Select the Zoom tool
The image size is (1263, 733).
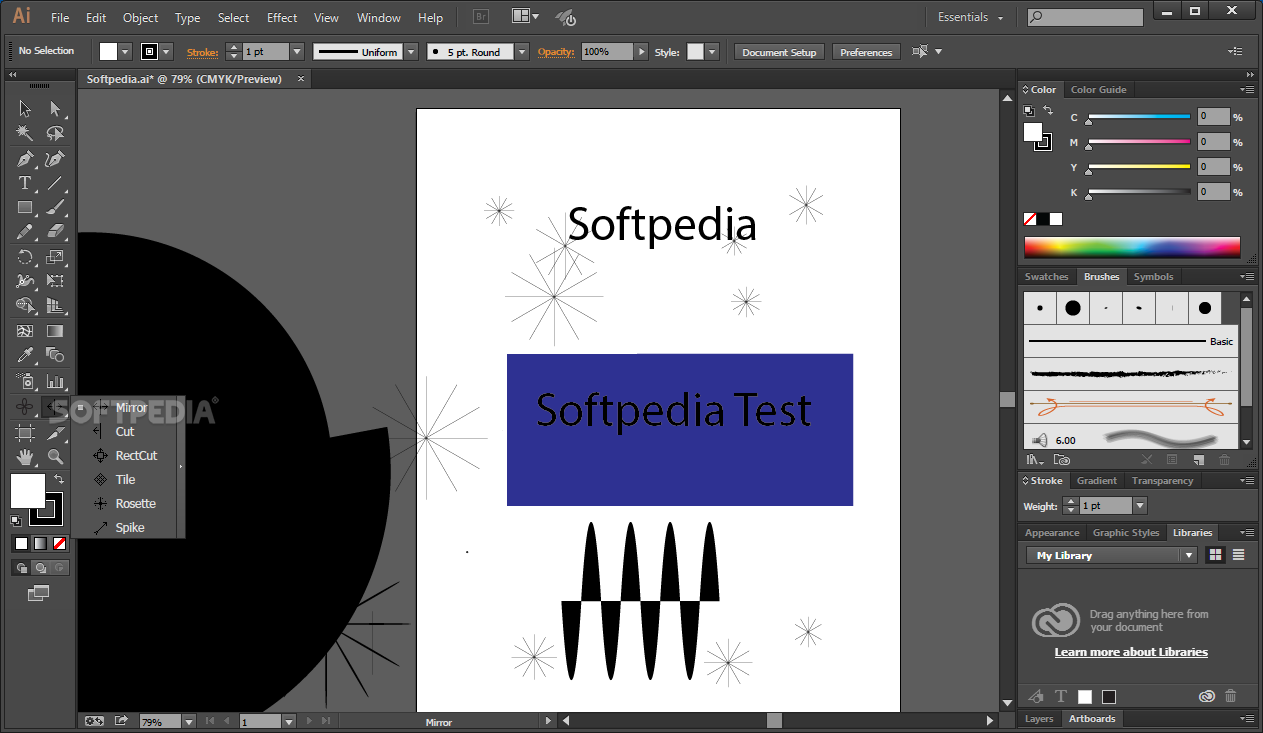(55, 457)
